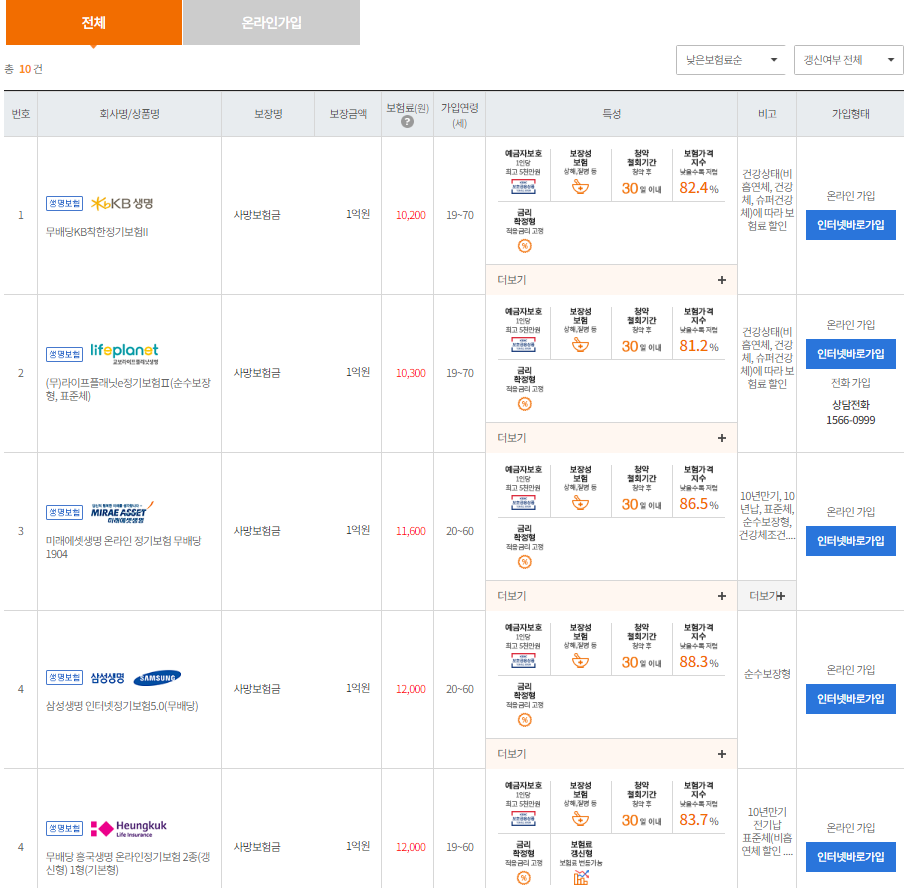Expand 특성 더보기 for Mirae Asset row
The width and height of the screenshot is (909, 888).
[612, 596]
